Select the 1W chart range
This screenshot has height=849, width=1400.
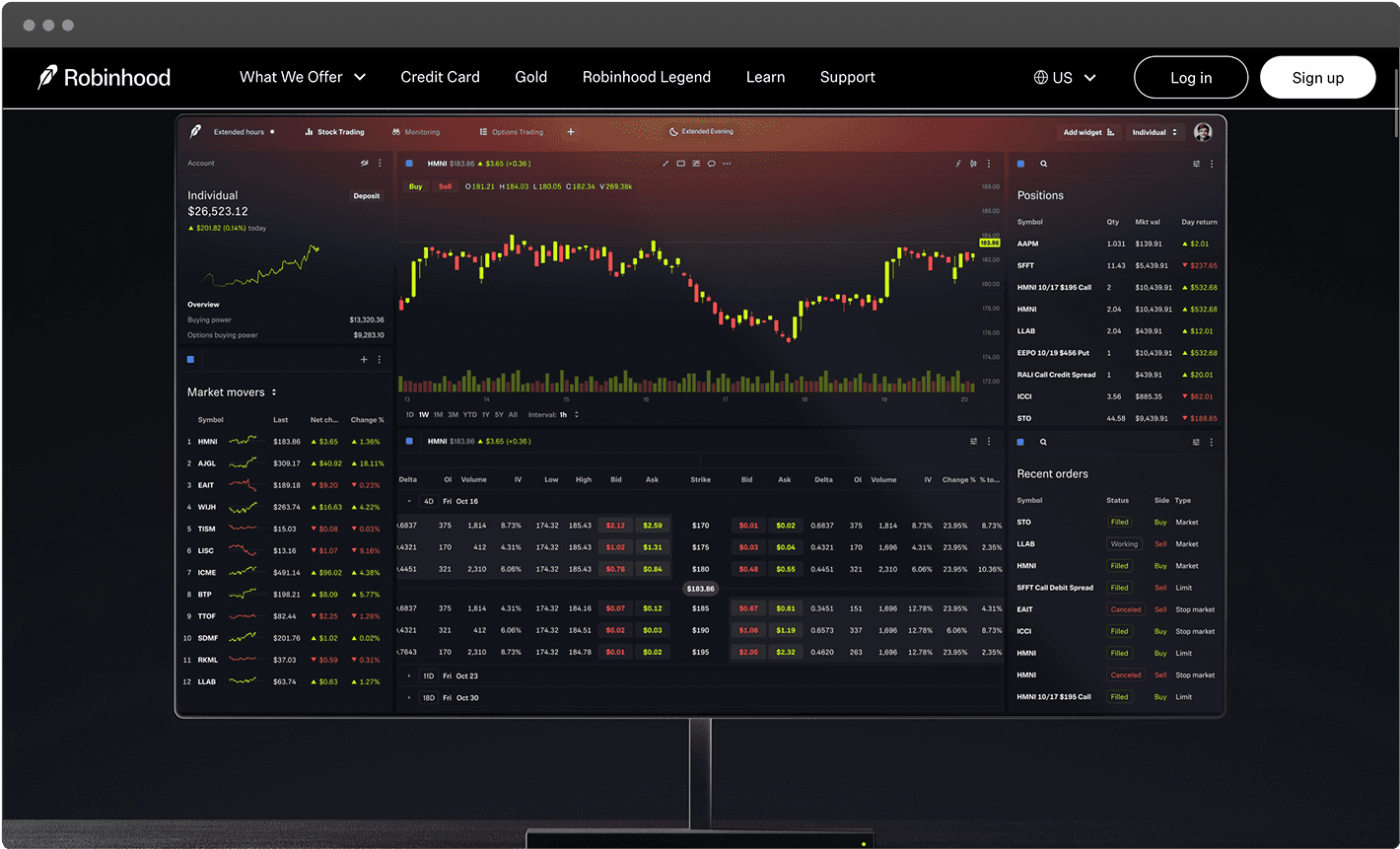tap(424, 414)
